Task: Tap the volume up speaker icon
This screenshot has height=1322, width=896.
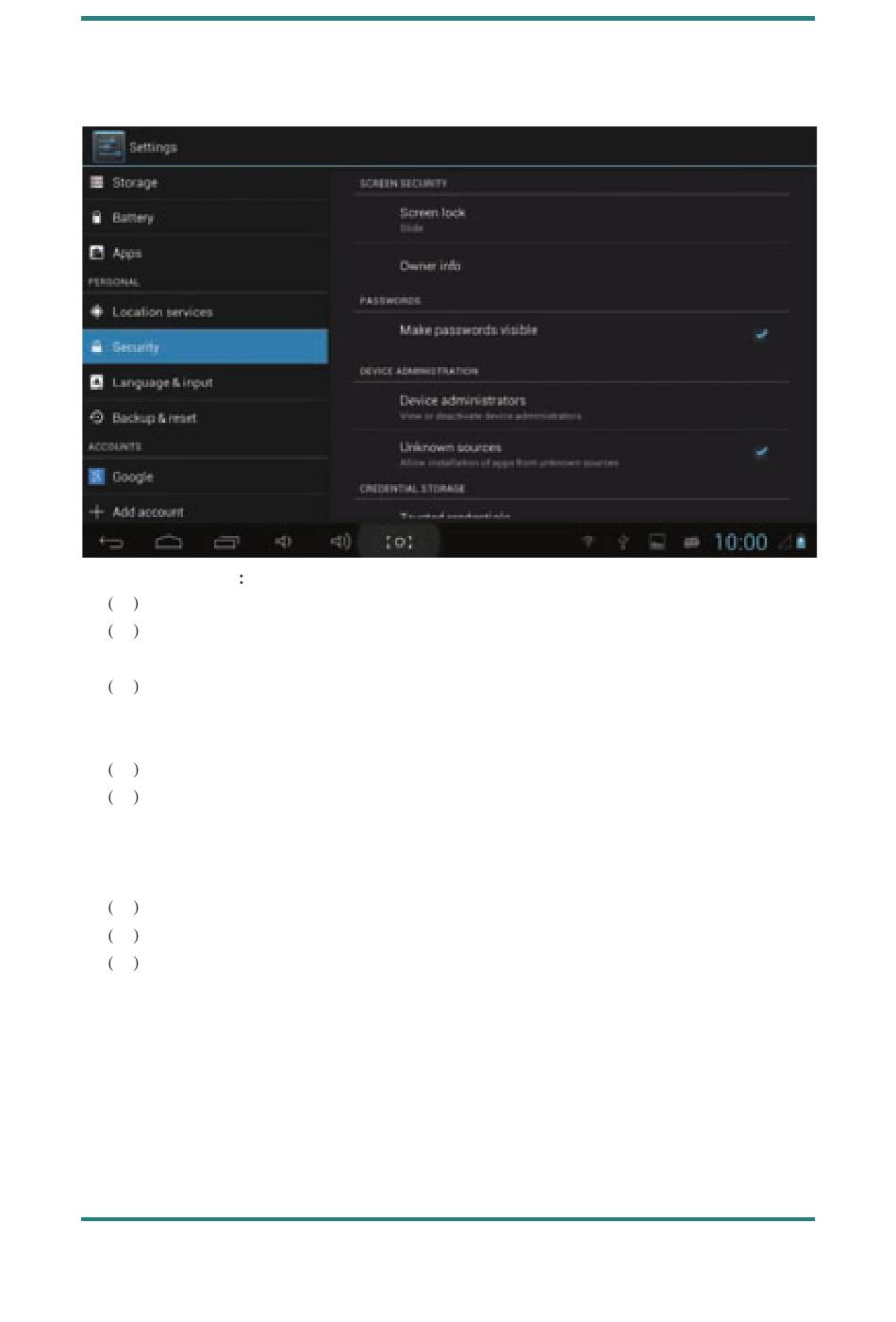Action: tap(340, 542)
